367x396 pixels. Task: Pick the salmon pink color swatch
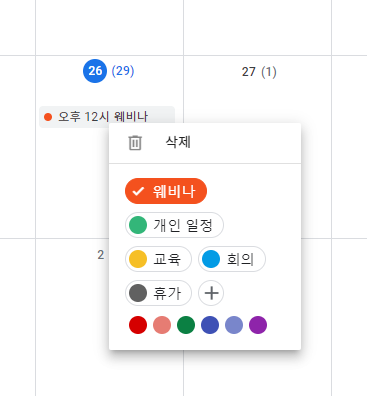pos(162,325)
